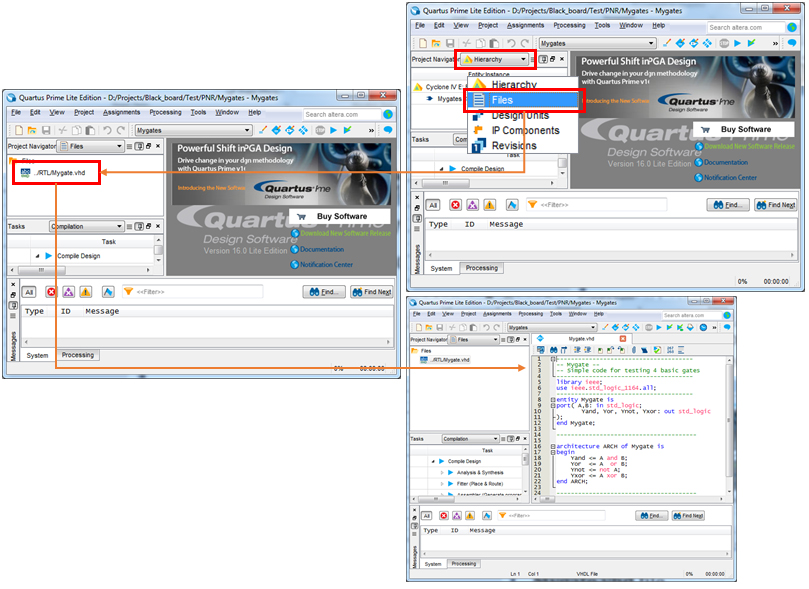Toggle All messages filter in left window

(x=29, y=292)
